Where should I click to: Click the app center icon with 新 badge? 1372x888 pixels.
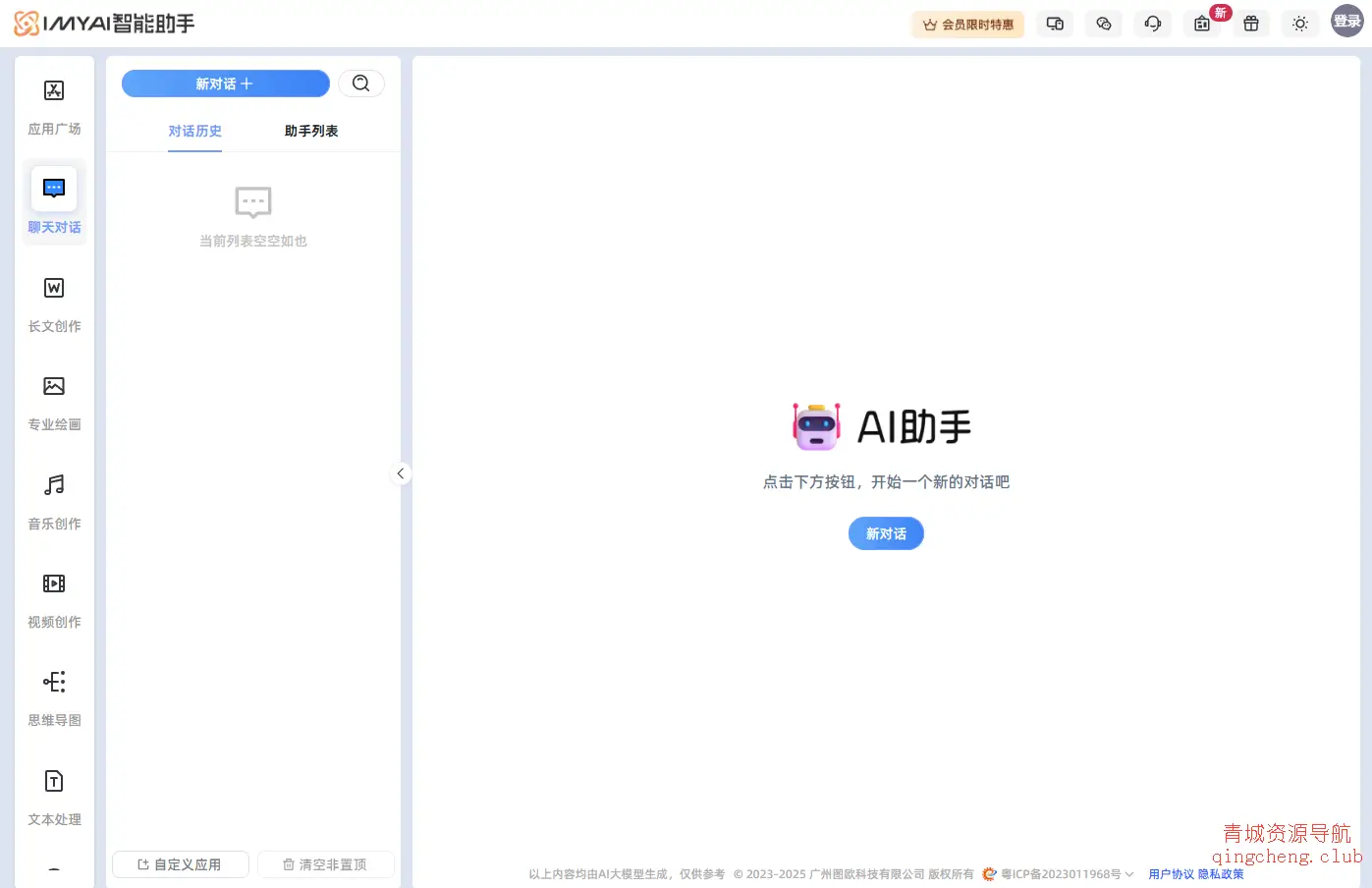coord(1202,24)
